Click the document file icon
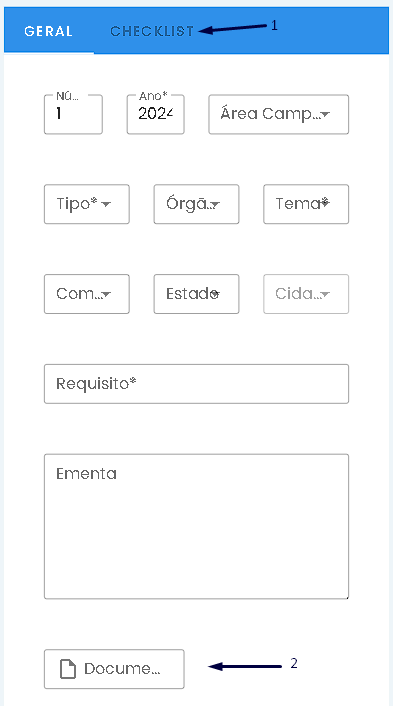The image size is (393, 706). pos(68,669)
